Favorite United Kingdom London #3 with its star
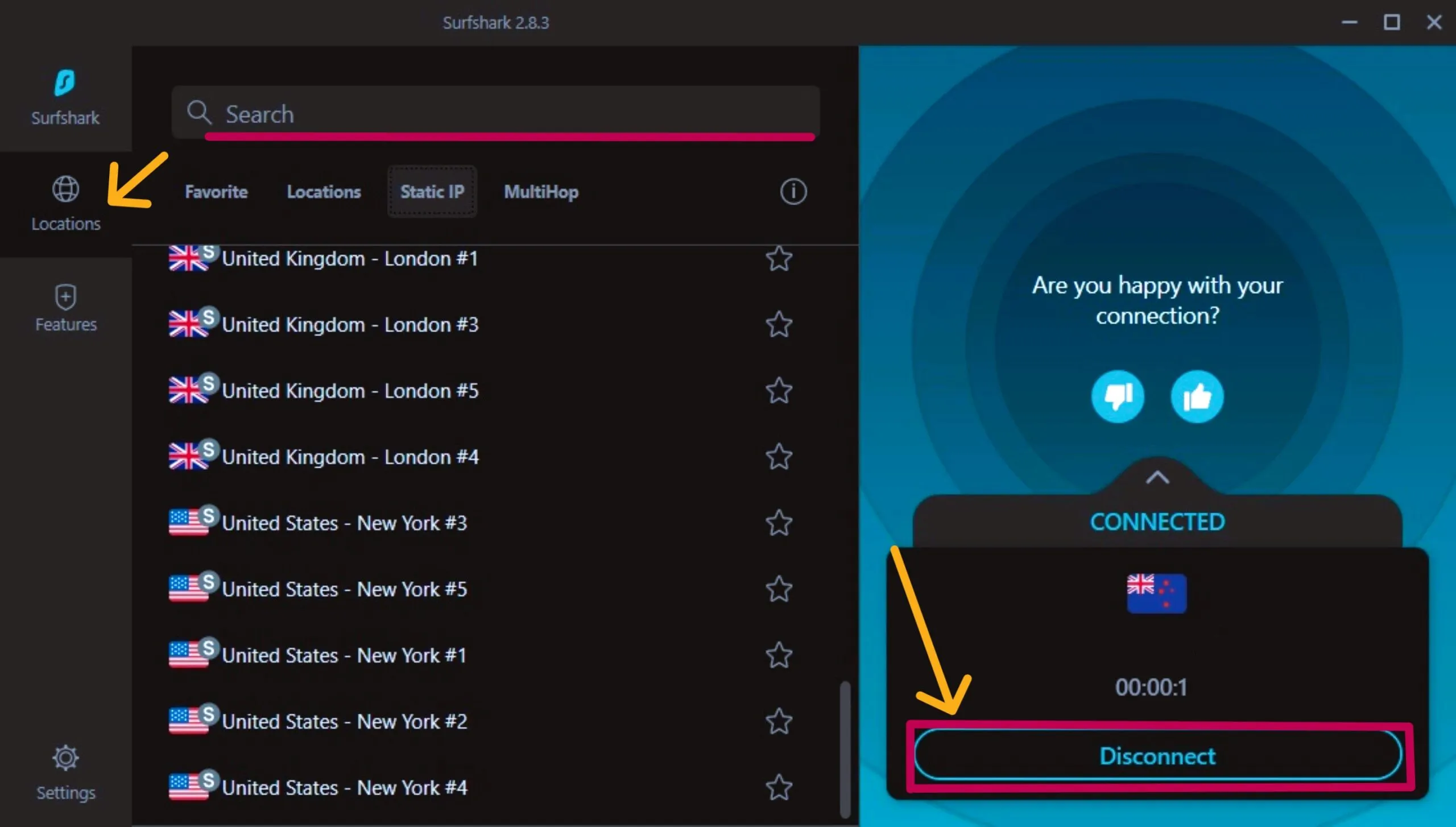Screen dimensions: 1456x827 [x=779, y=325]
